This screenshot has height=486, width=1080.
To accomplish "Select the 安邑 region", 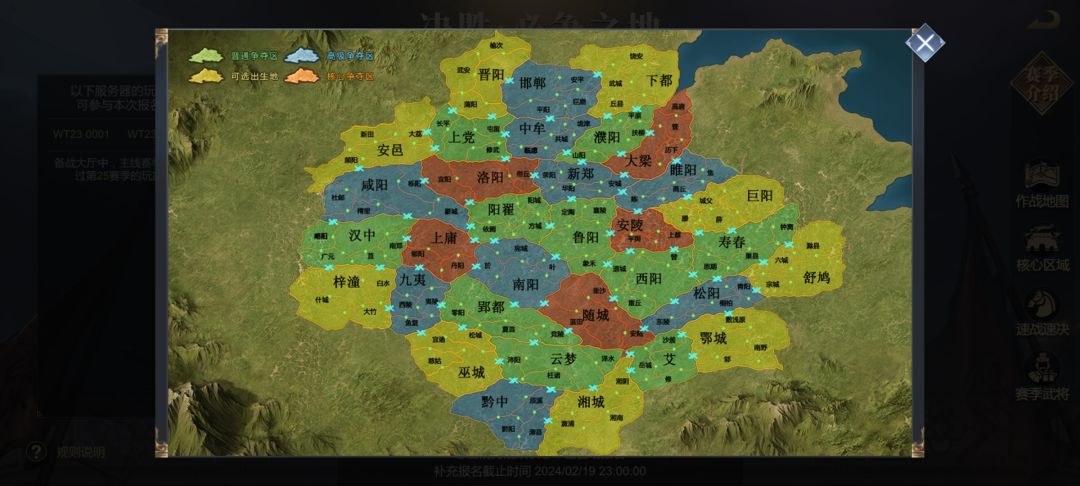I will [x=390, y=149].
